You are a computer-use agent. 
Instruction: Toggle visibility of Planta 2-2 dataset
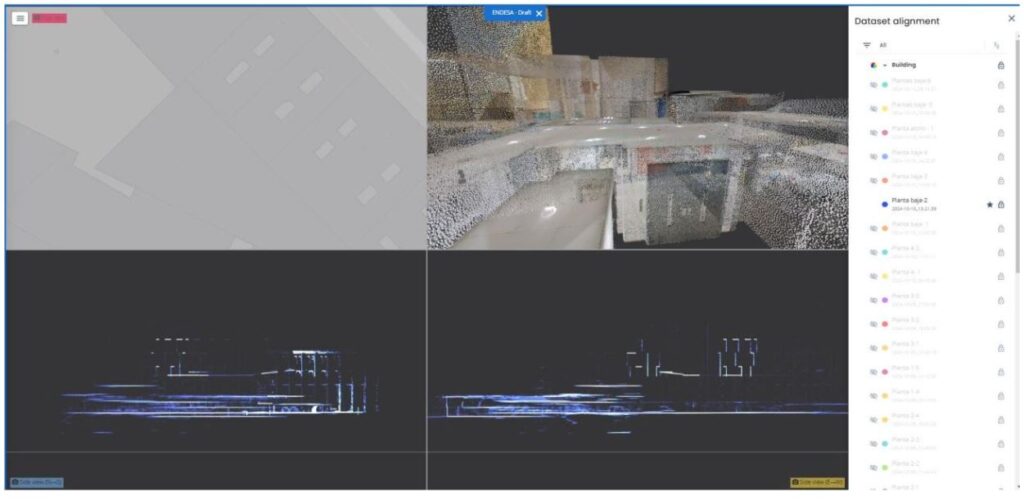[x=873, y=468]
